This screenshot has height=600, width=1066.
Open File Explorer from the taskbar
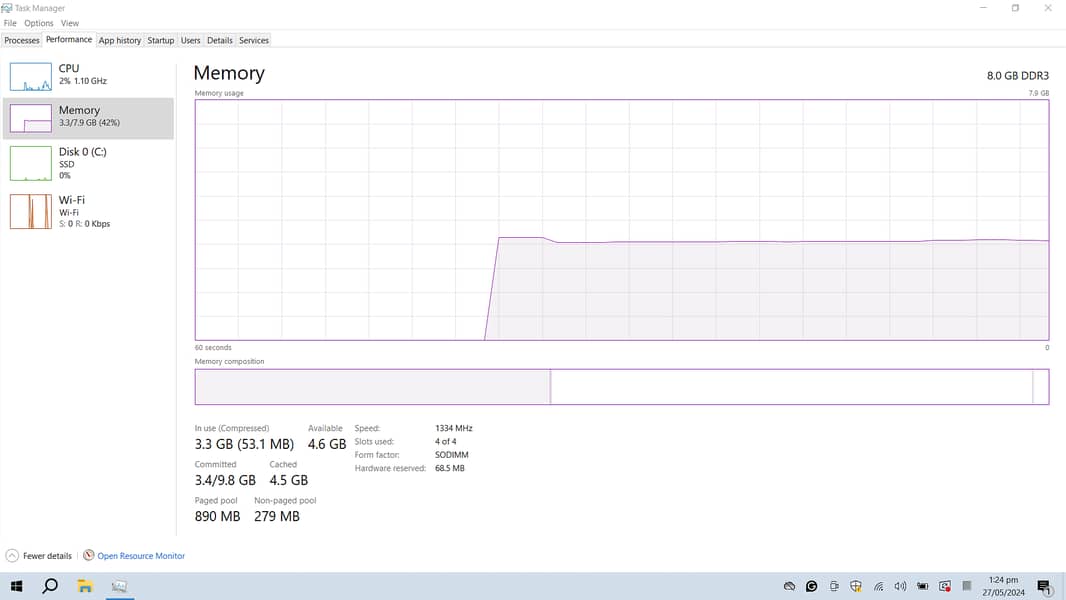tap(85, 587)
